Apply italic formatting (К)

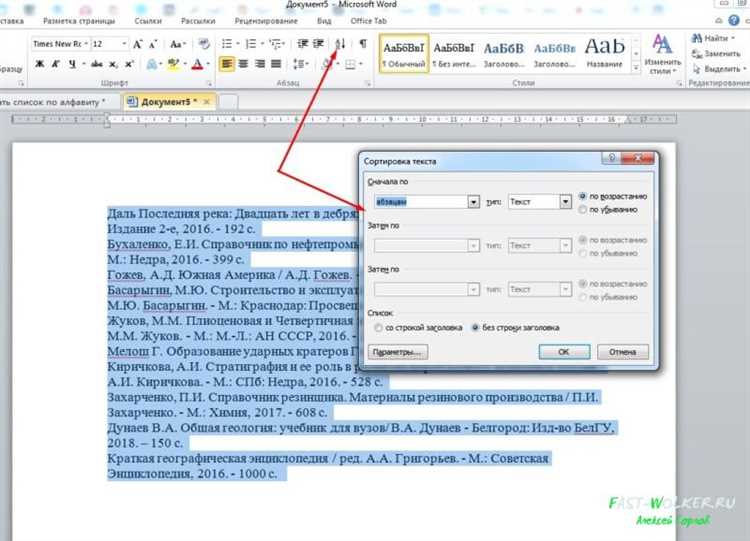pos(55,64)
